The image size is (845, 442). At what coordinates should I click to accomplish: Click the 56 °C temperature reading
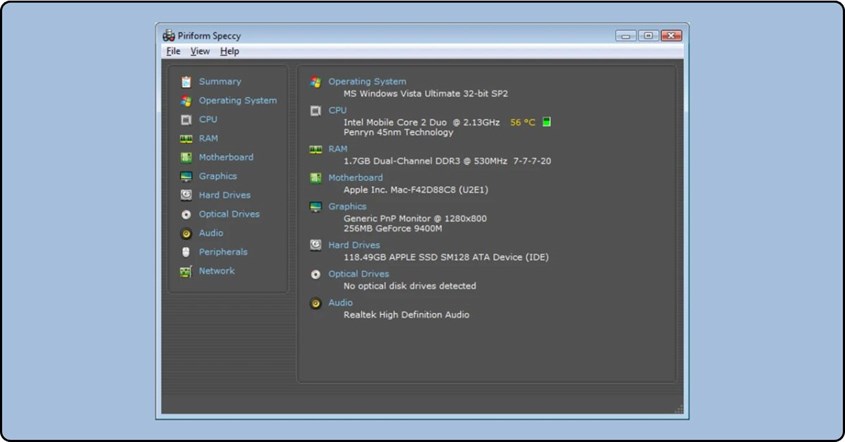[523, 122]
